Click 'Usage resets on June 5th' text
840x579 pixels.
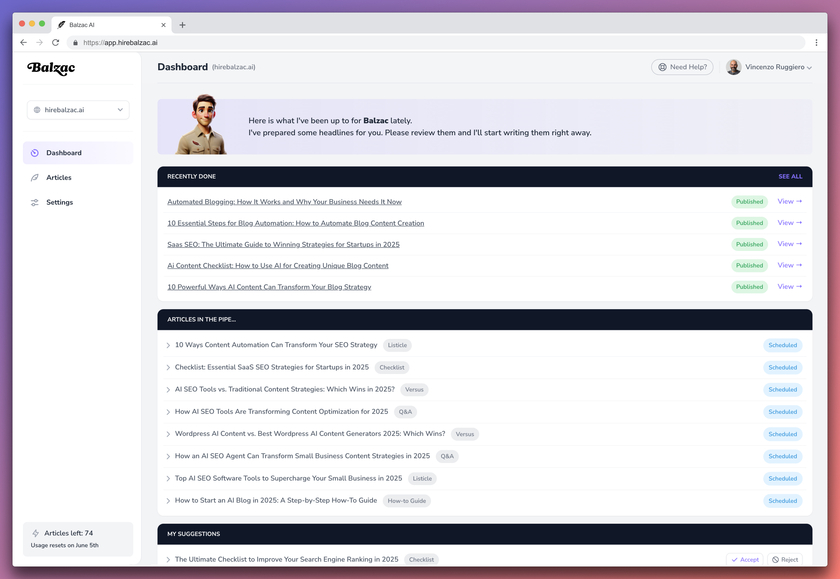point(65,545)
